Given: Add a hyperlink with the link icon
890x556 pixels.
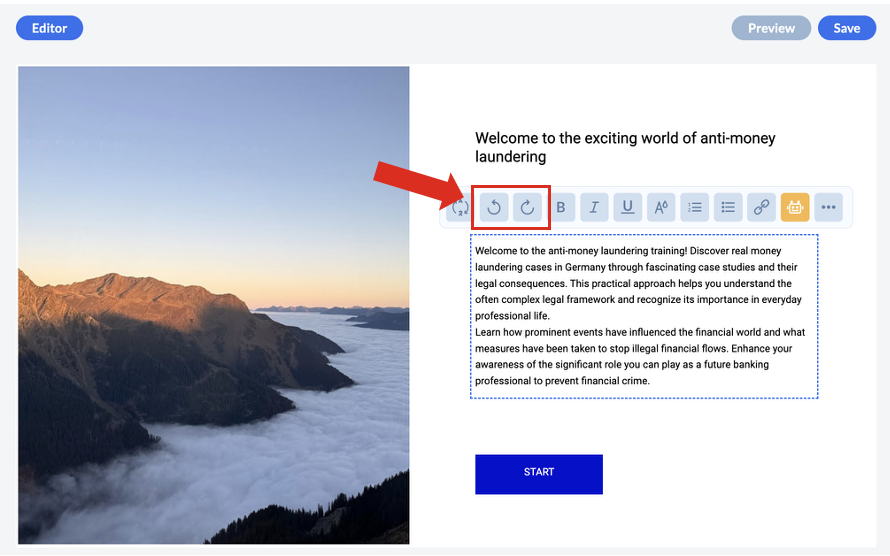Looking at the screenshot, I should point(762,208).
